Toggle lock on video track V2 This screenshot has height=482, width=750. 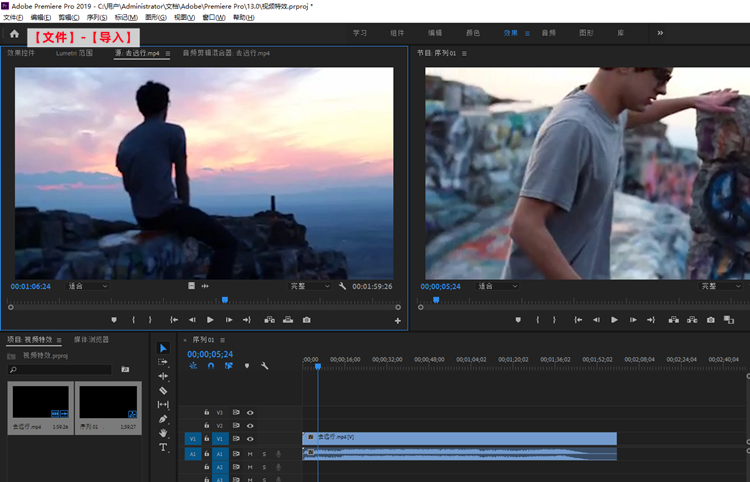207,425
